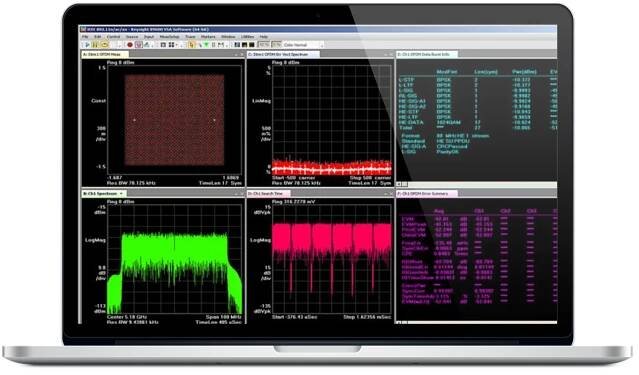Click the grid trace layout icon
The width and height of the screenshot is (639, 375).
[x=172, y=45]
